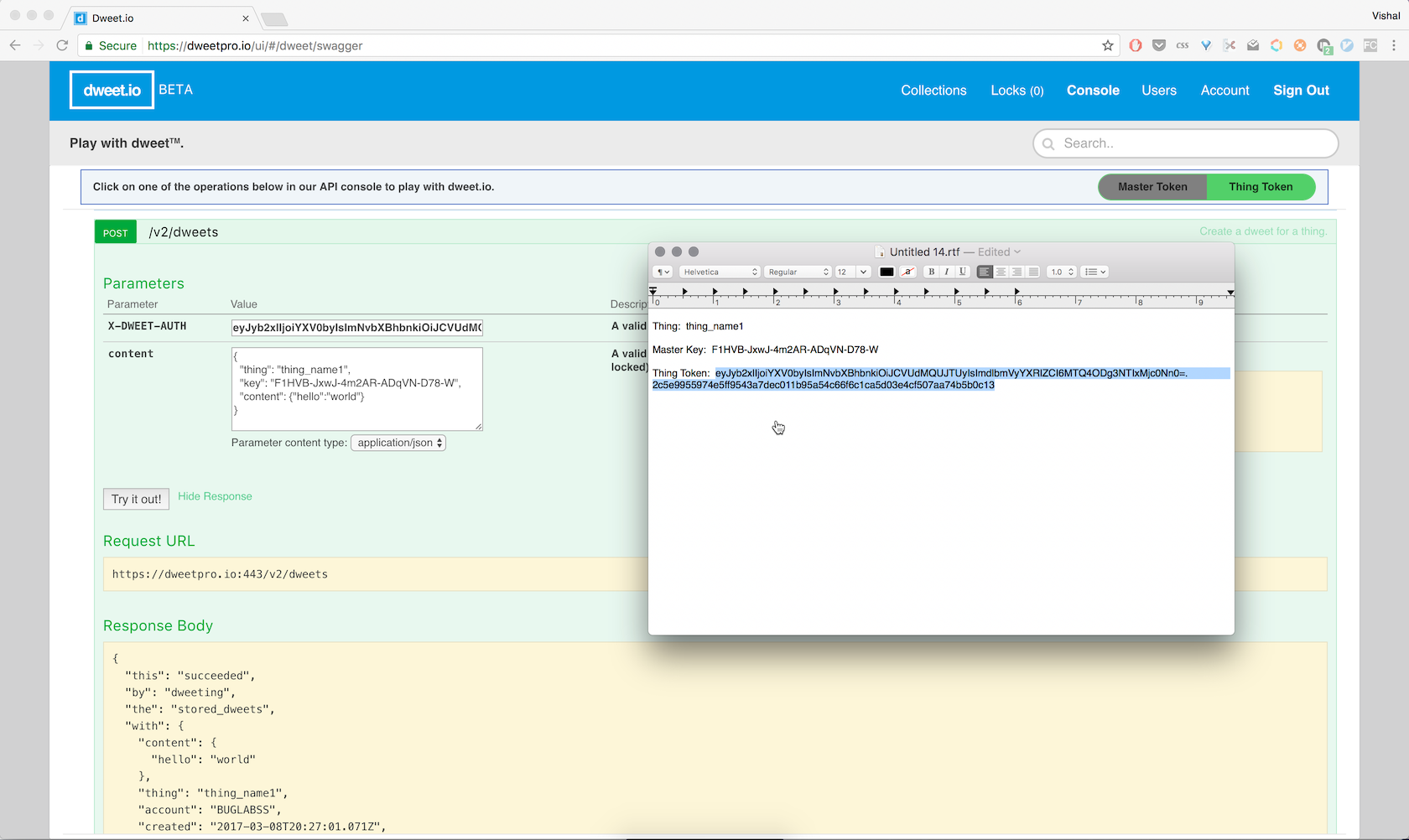Toggle italic in the TextEdit toolbar
Viewport: 1409px width, 840px height.
947,272
